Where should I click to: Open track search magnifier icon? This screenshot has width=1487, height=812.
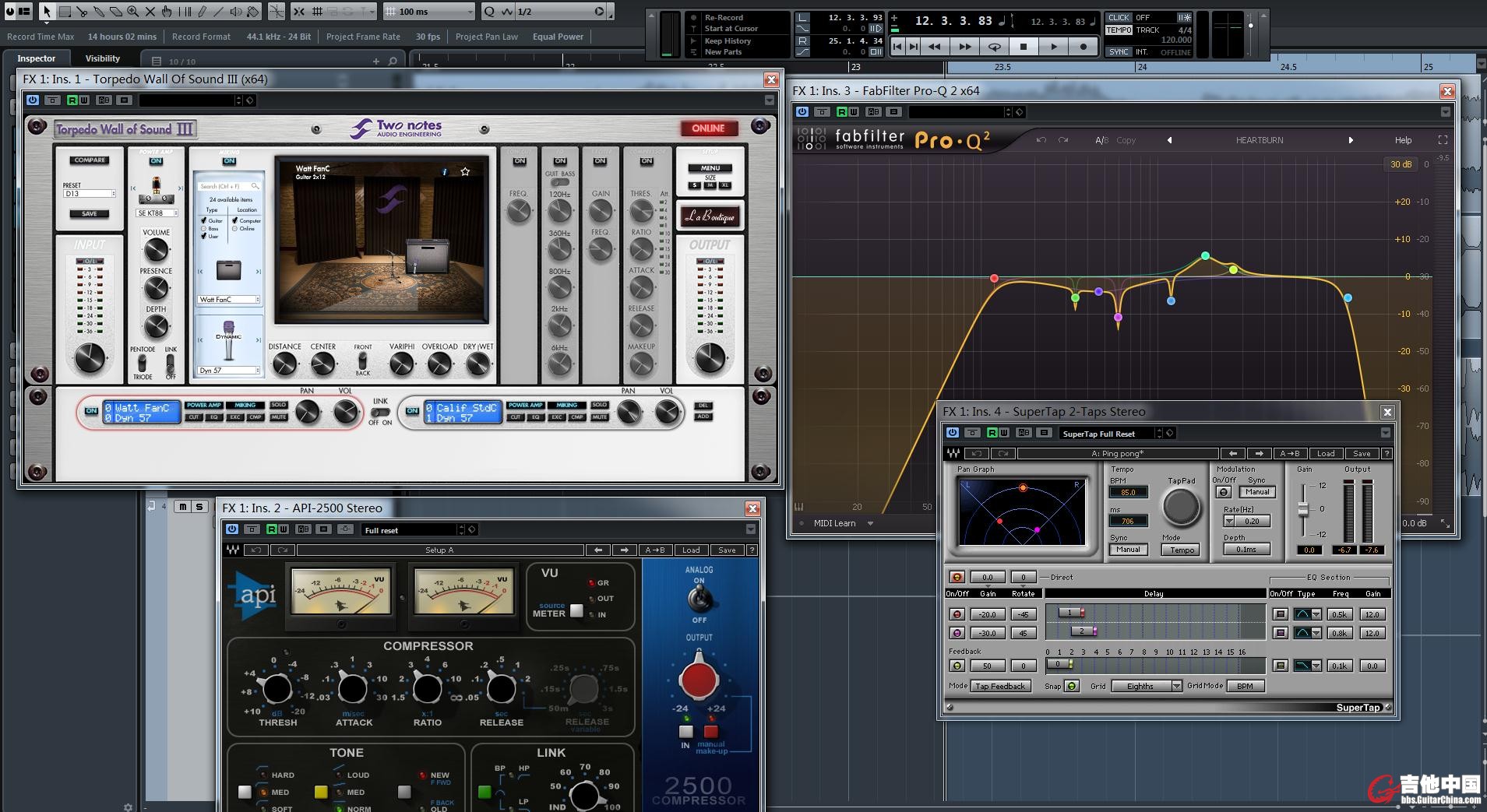pyautogui.click(x=393, y=61)
